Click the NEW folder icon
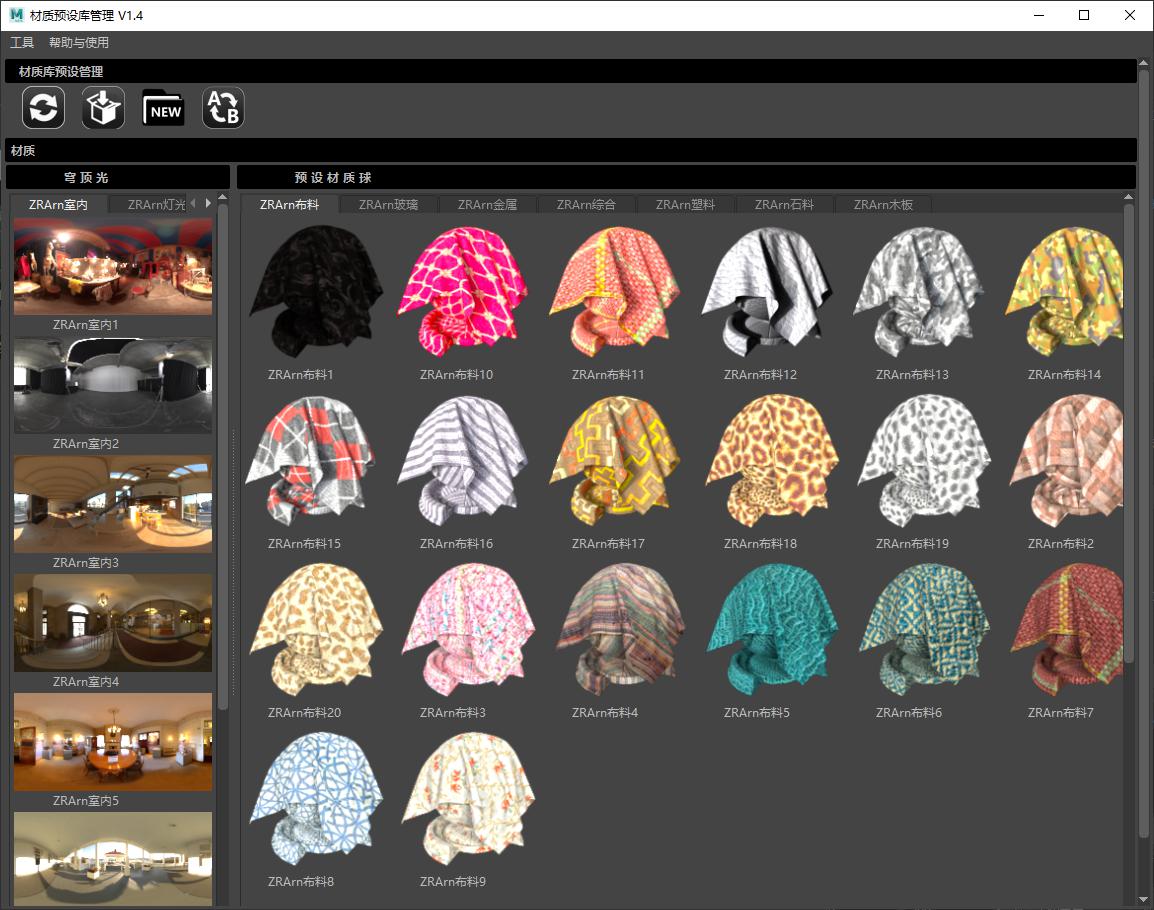 pos(163,108)
